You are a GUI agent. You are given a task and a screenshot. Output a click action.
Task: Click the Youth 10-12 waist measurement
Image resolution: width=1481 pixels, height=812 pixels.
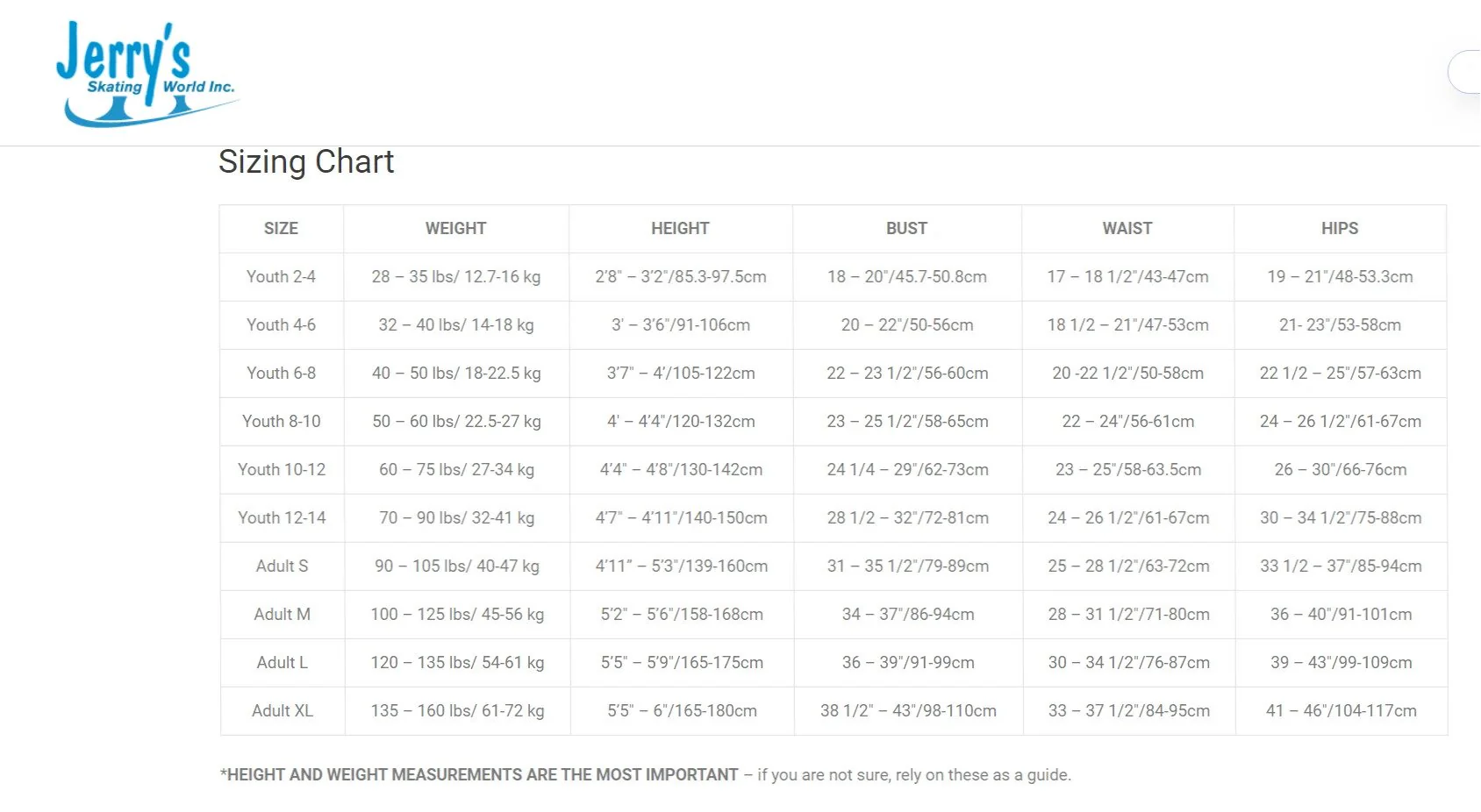(x=1128, y=470)
